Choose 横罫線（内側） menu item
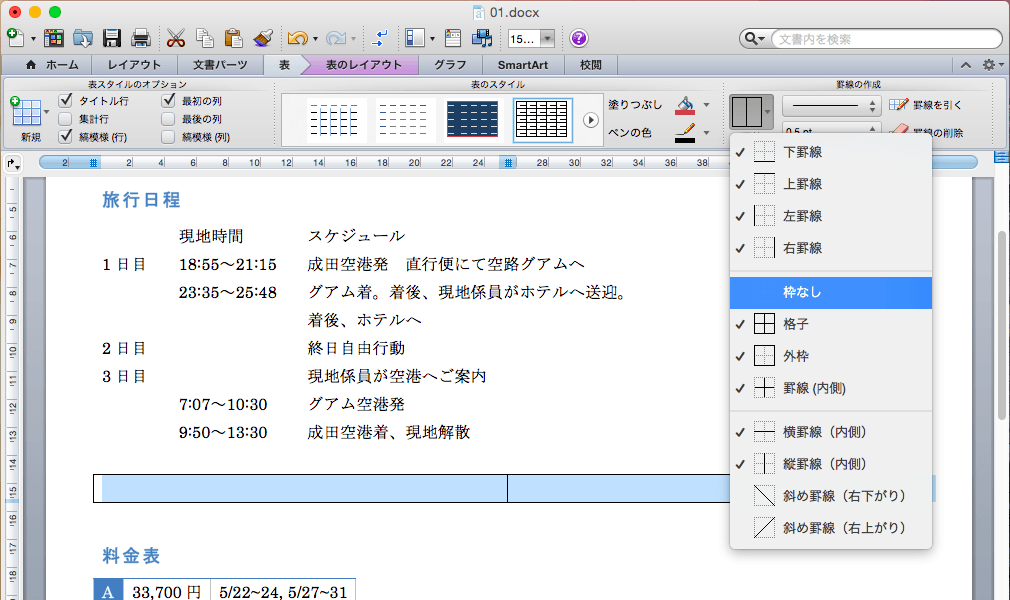The width and height of the screenshot is (1010, 600). [831, 432]
